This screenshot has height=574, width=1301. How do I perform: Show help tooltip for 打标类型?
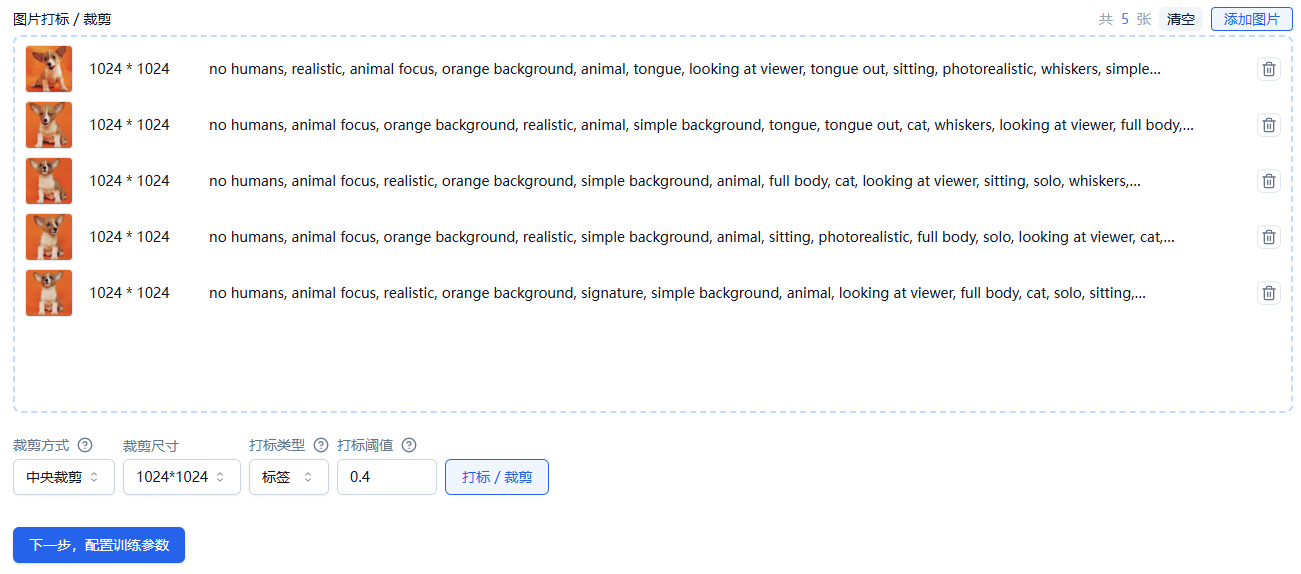pos(321,445)
